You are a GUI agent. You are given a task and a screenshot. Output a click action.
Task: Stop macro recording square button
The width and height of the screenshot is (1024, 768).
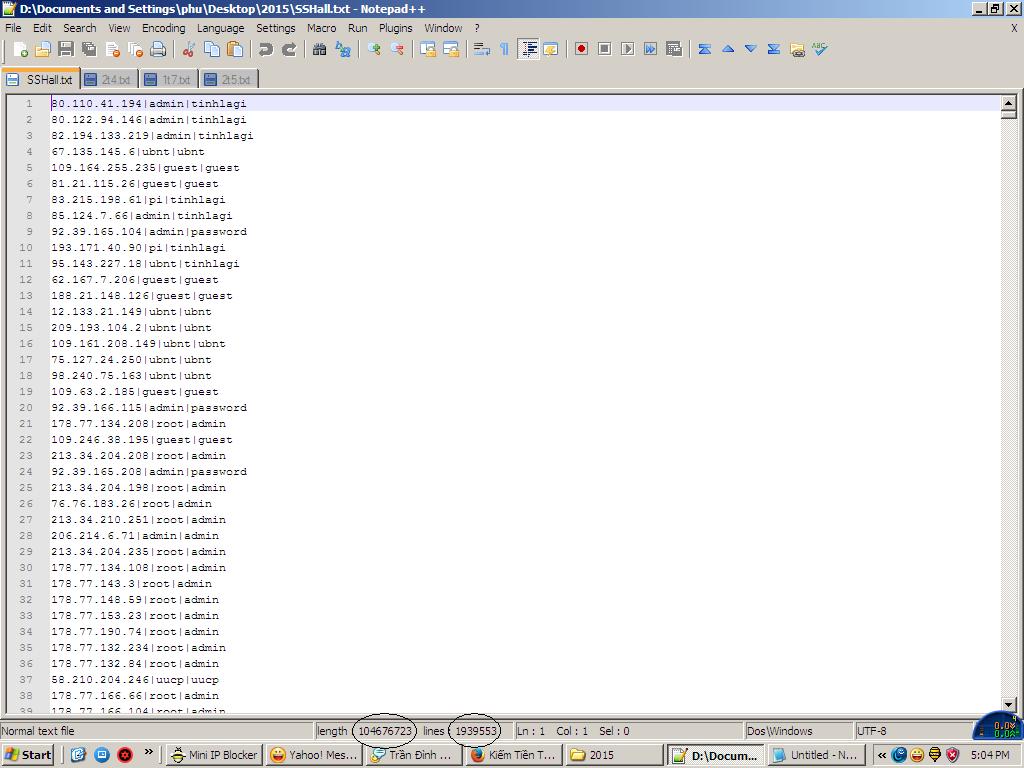(x=605, y=49)
